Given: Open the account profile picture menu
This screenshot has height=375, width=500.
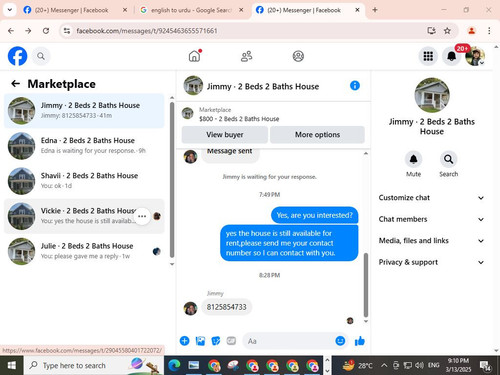Looking at the screenshot, I should pos(475,56).
